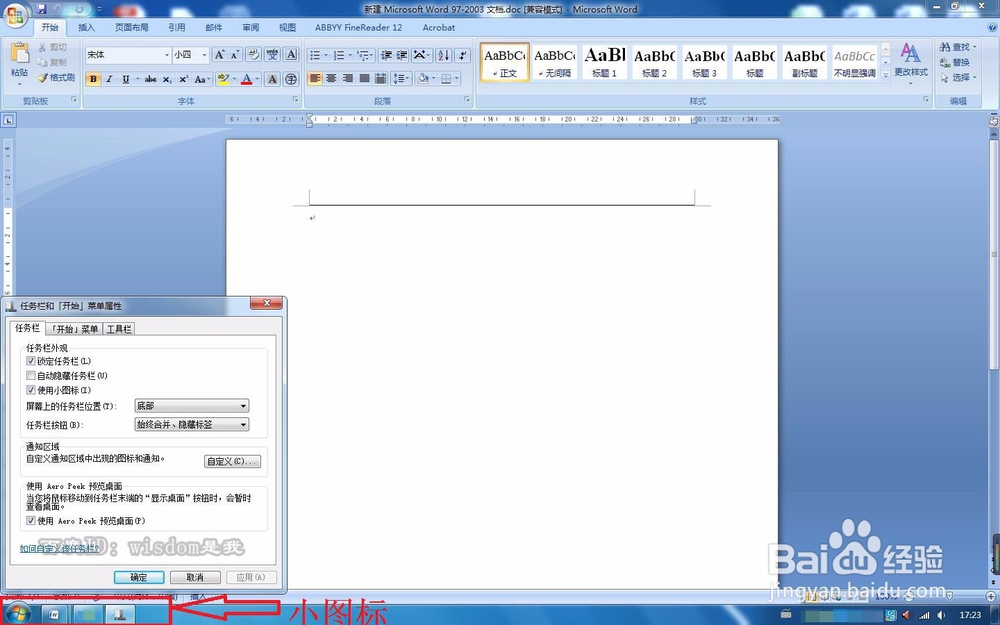Viewport: 1000px width, 625px height.
Task: Click the decrease indent icon
Action: (386, 55)
